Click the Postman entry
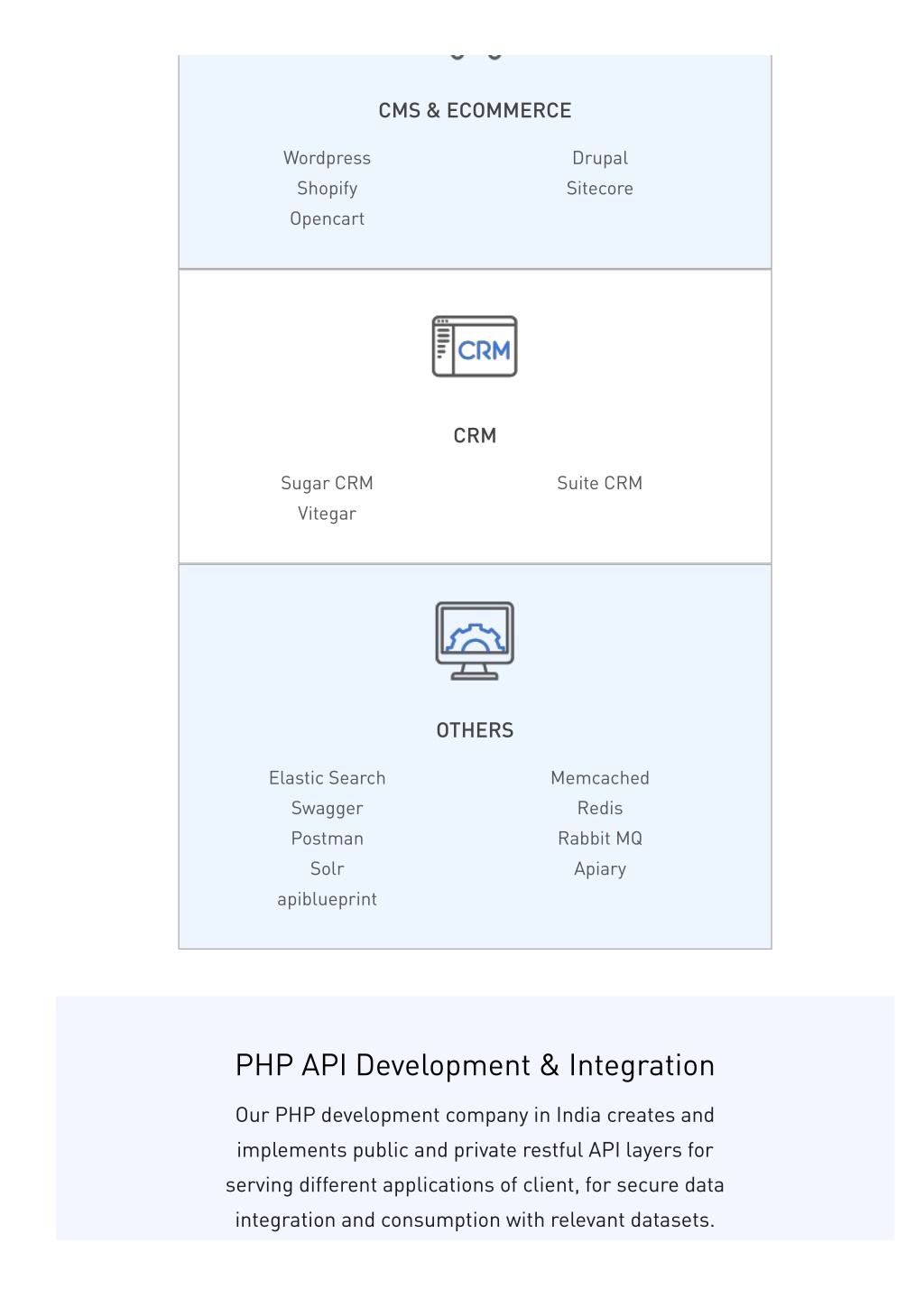924x1308 pixels. click(327, 839)
